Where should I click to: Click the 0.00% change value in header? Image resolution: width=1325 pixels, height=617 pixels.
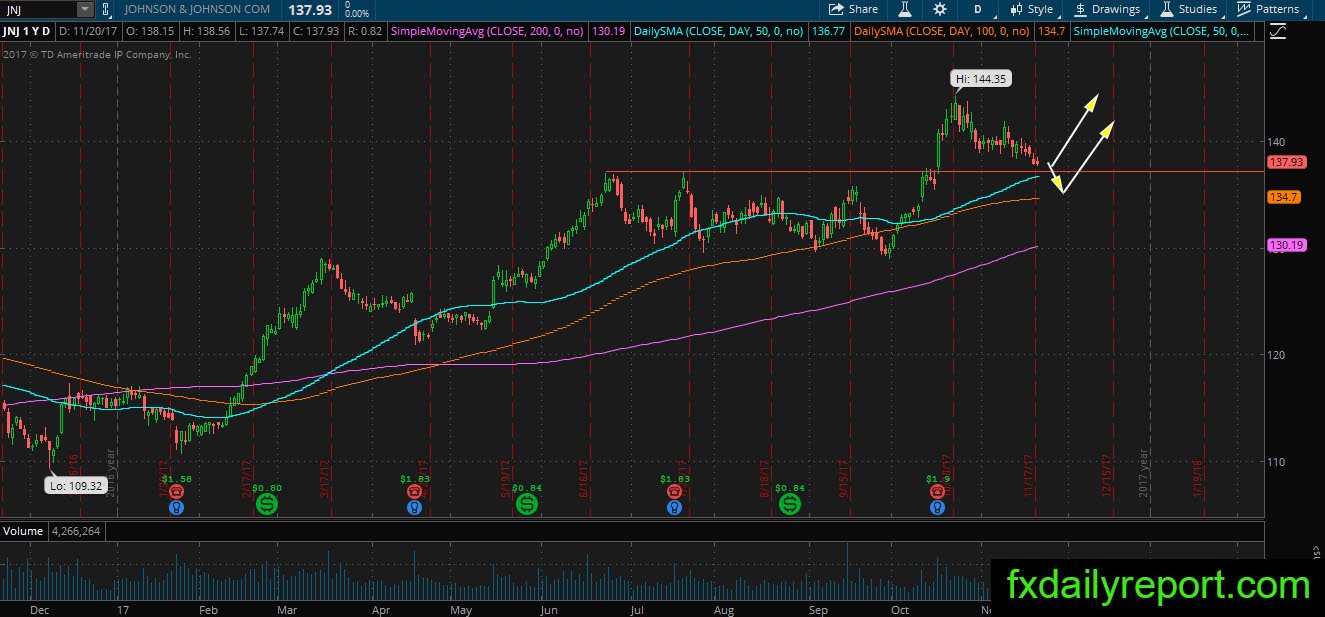click(x=355, y=14)
